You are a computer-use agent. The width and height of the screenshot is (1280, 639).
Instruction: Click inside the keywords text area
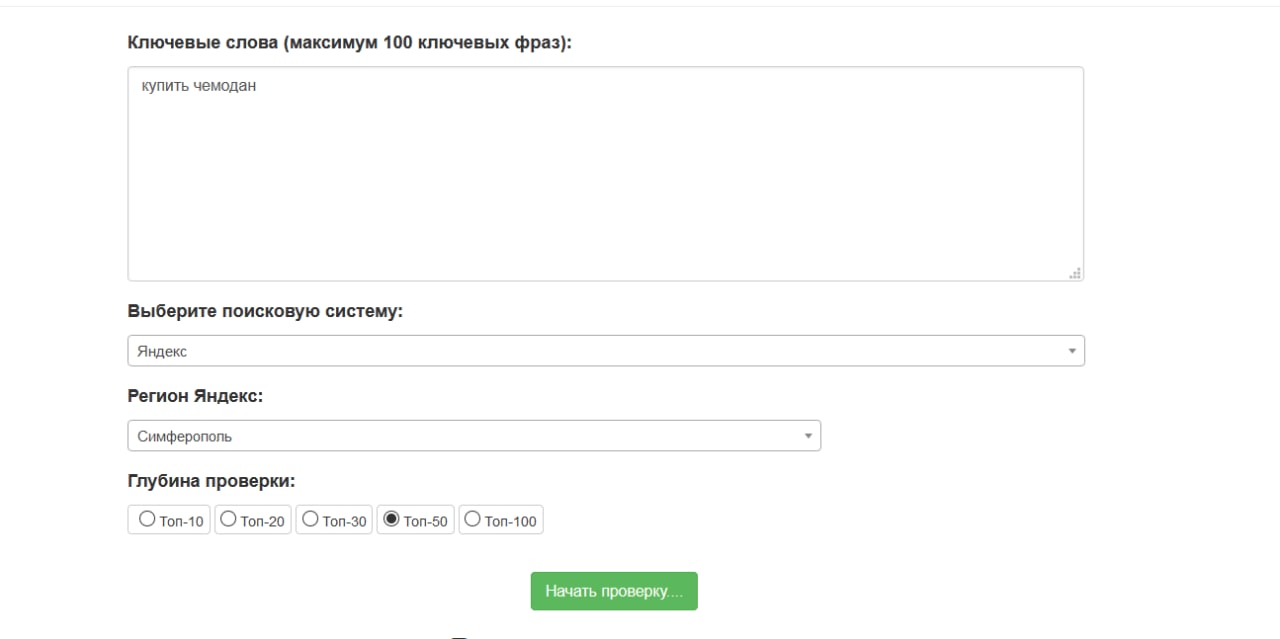point(605,174)
